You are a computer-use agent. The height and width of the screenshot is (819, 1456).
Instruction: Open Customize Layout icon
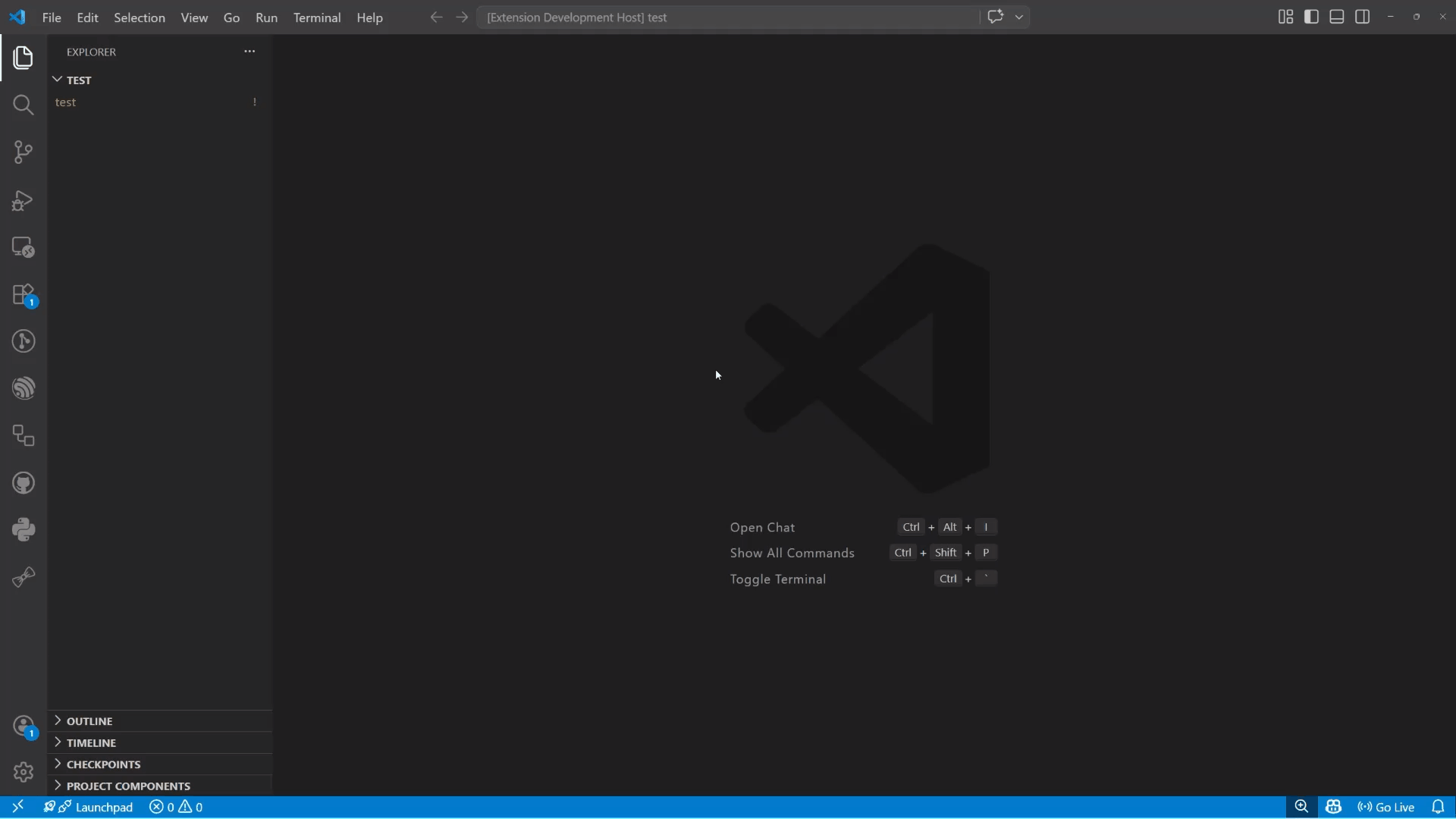[1285, 17]
